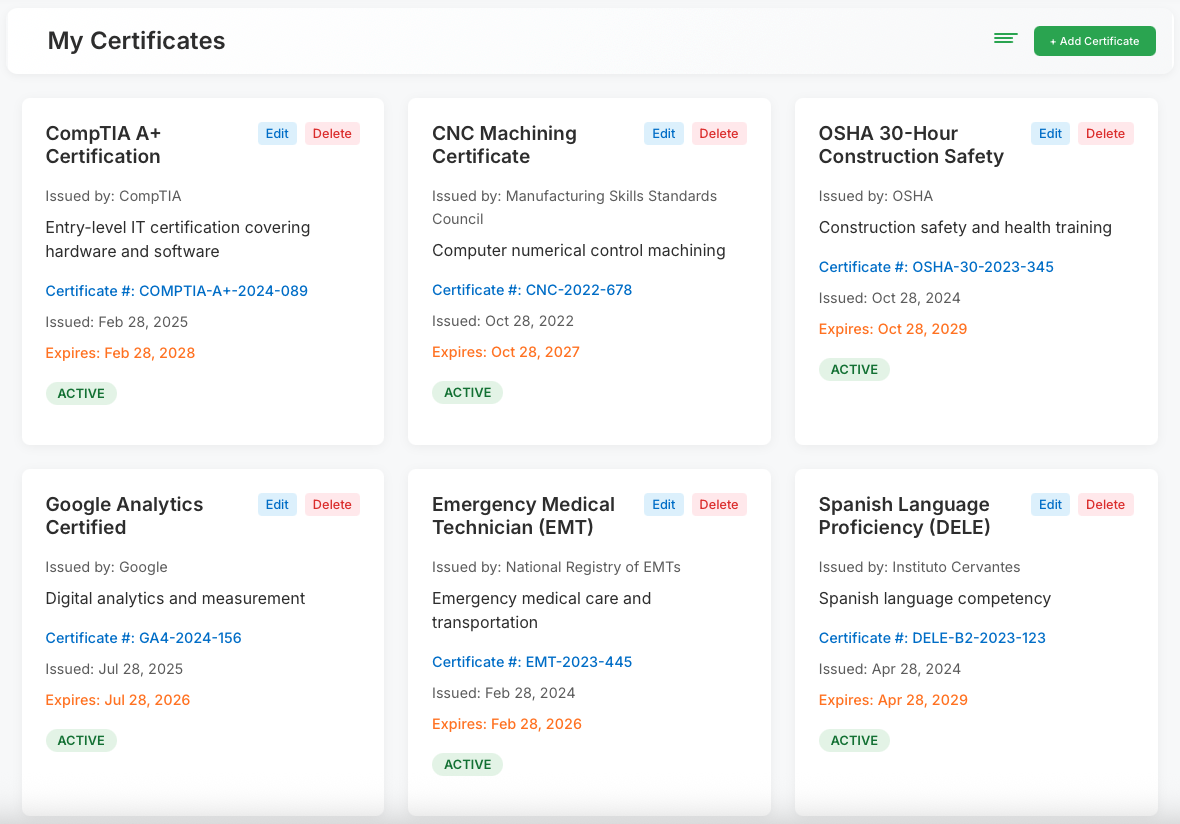Click 'Issued by: OSHA' text
1180x824 pixels.
876,196
